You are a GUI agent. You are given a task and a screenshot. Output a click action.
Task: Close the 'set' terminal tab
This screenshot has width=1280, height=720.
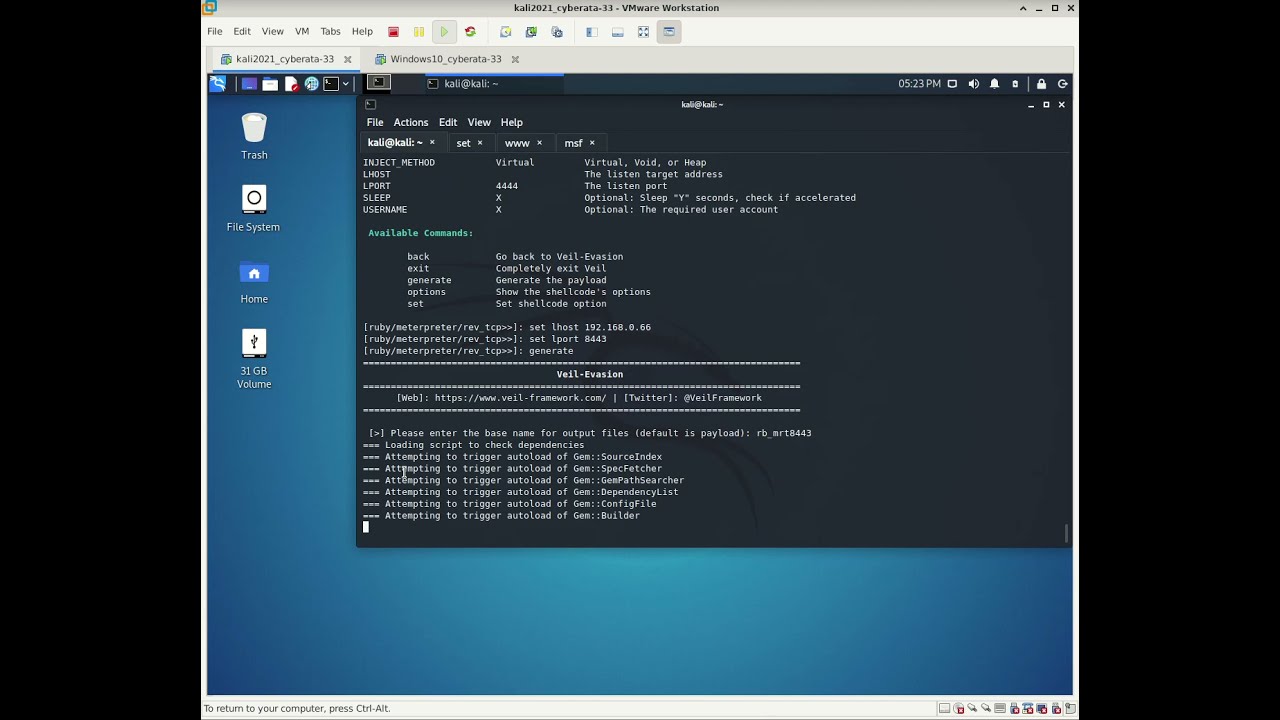pyautogui.click(x=480, y=143)
